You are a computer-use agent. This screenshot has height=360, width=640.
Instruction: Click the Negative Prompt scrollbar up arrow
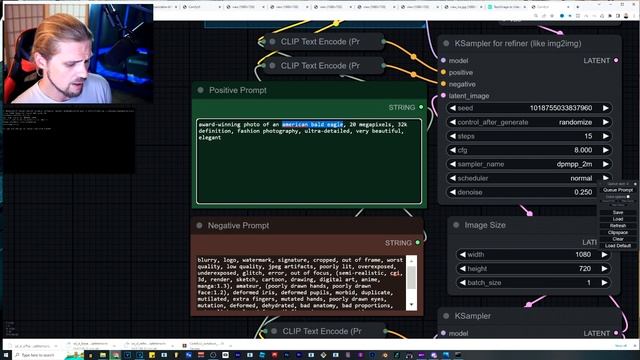pyautogui.click(x=411, y=261)
